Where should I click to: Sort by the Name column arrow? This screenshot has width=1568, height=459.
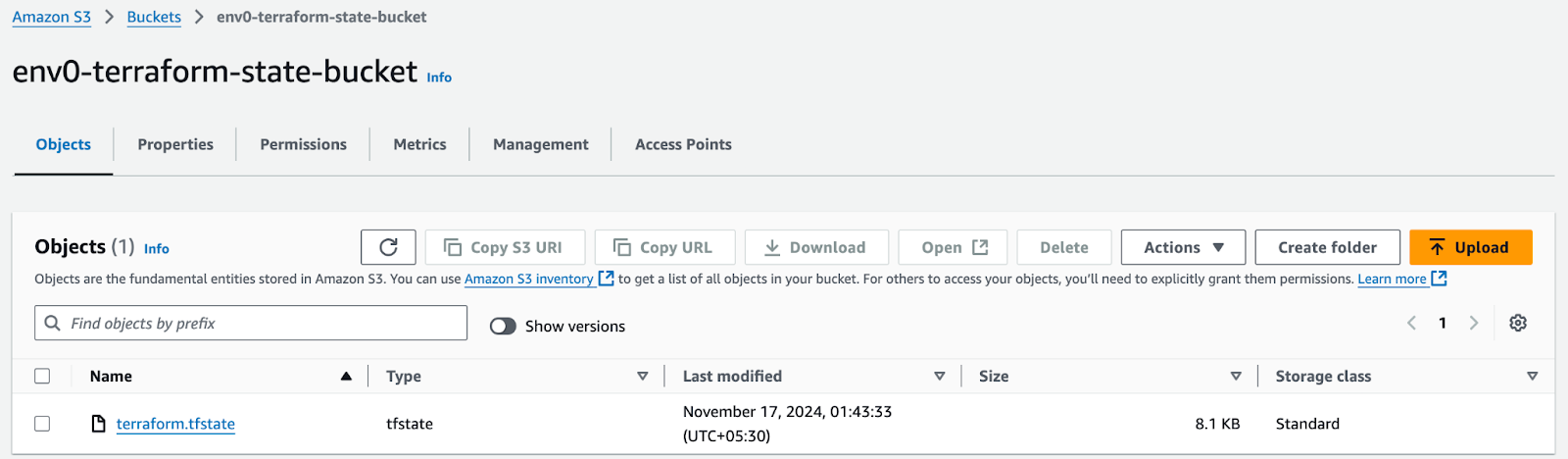[346, 376]
